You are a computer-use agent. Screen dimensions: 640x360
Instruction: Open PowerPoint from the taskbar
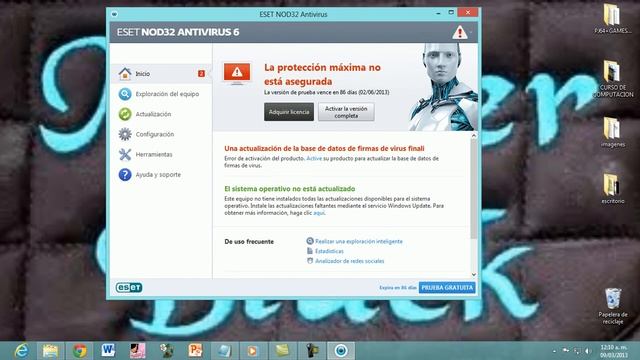click(x=195, y=351)
